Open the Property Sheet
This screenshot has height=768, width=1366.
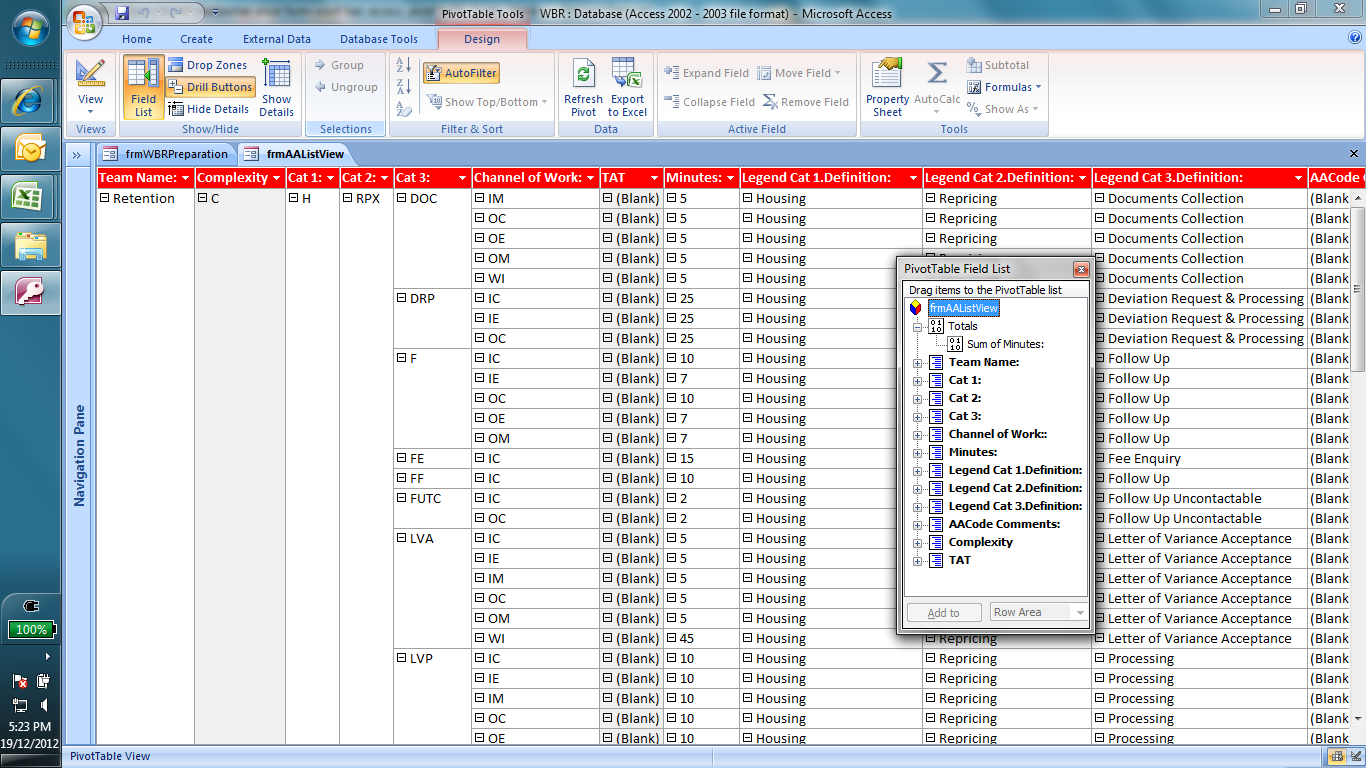pyautogui.click(x=886, y=87)
